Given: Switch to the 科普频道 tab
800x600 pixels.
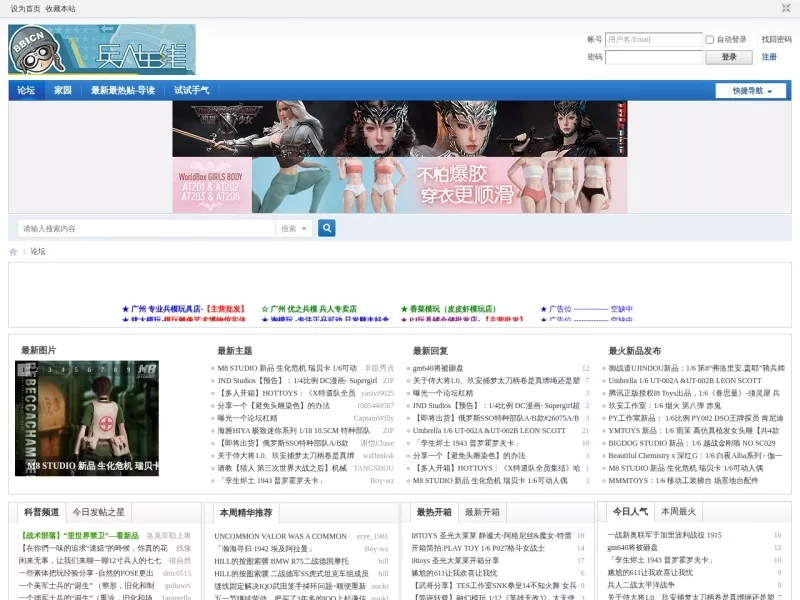Looking at the screenshot, I should (41, 512).
